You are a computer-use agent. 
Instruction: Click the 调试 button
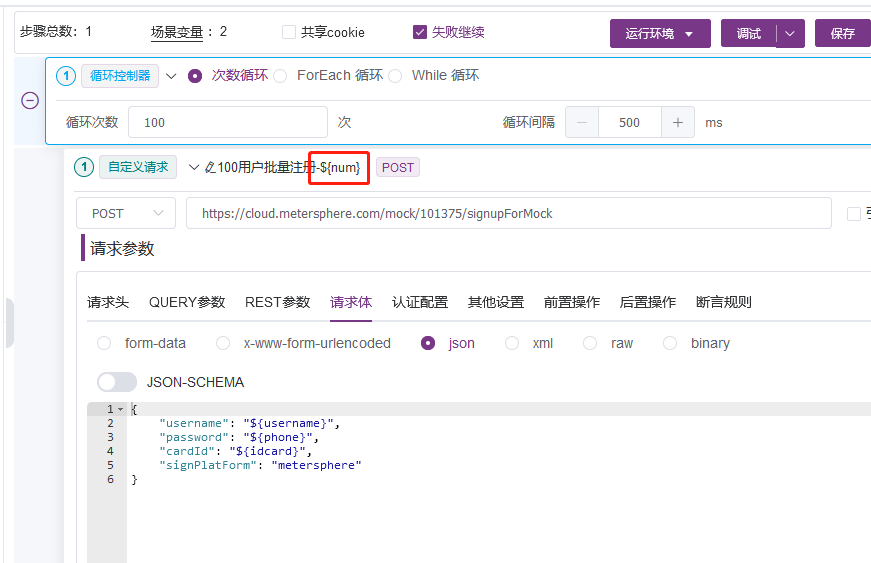[x=748, y=33]
